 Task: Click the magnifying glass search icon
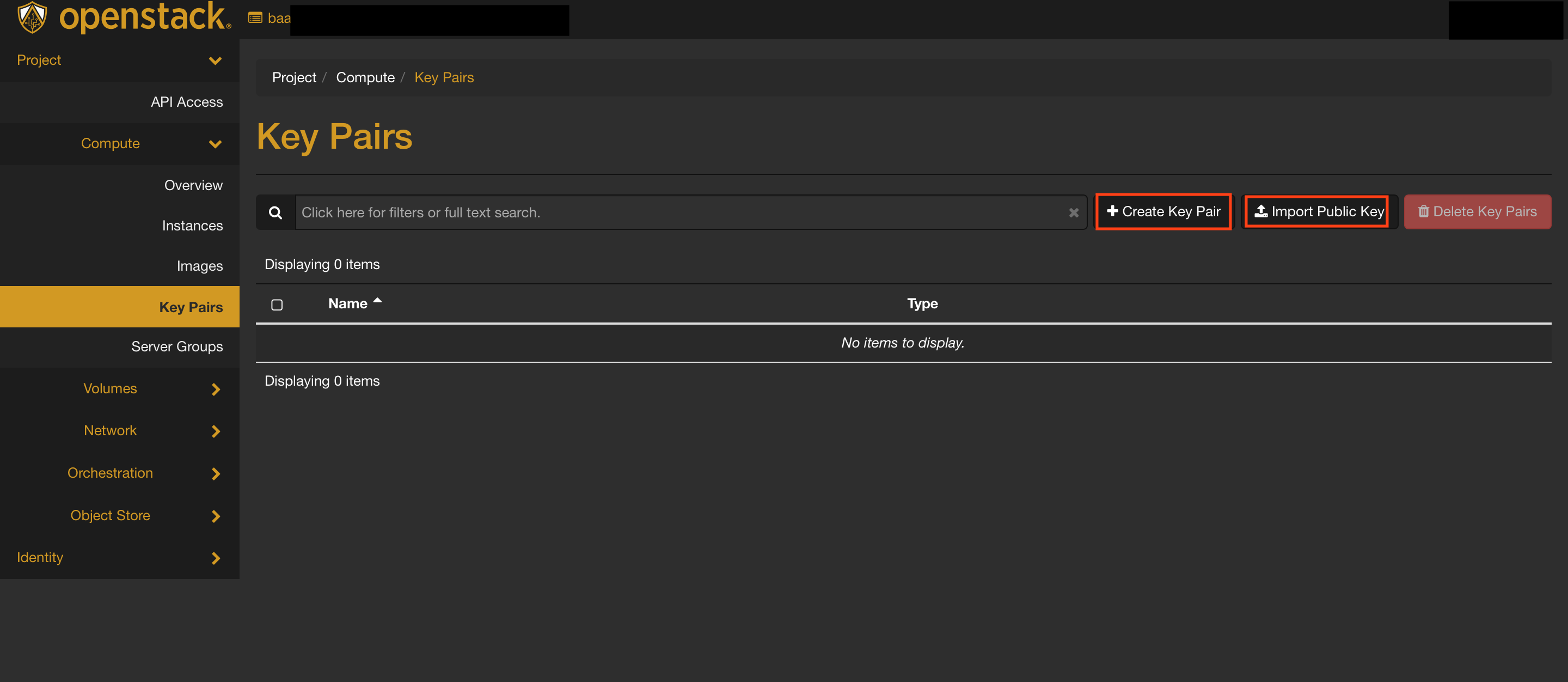click(275, 212)
